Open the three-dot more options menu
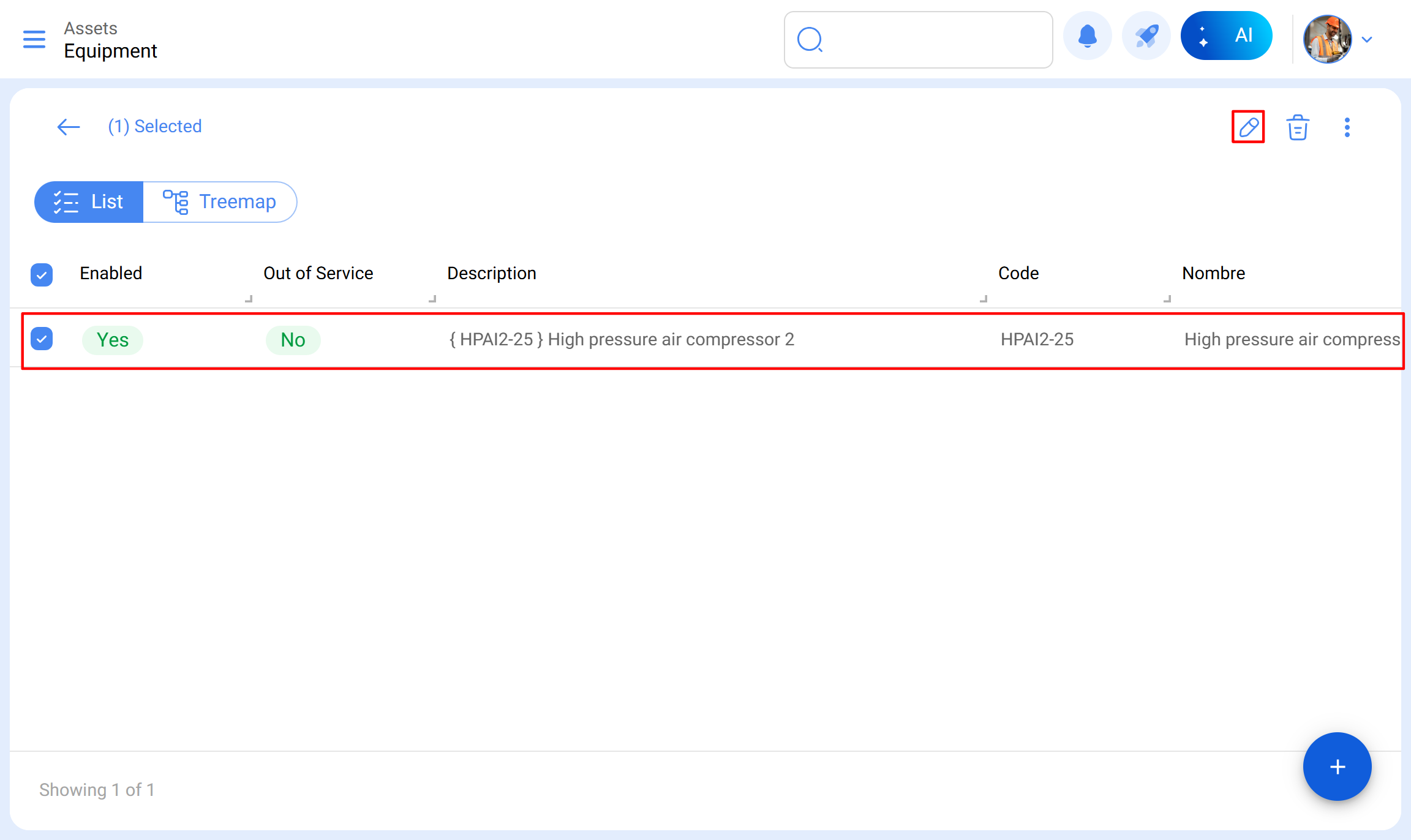Viewport: 1411px width, 840px height. [x=1347, y=127]
